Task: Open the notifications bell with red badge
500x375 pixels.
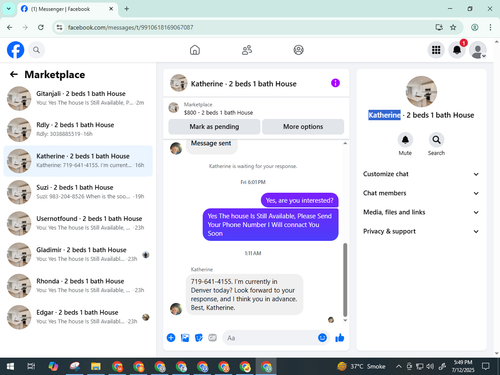Action: [457, 50]
